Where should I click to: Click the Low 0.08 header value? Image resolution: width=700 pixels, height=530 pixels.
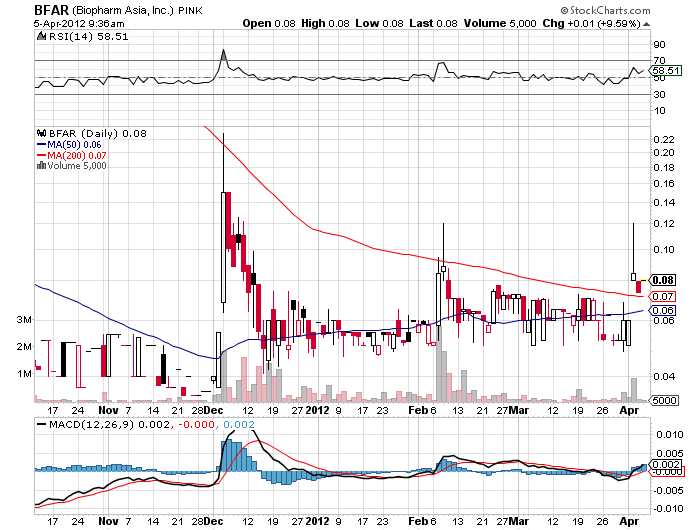pos(379,24)
